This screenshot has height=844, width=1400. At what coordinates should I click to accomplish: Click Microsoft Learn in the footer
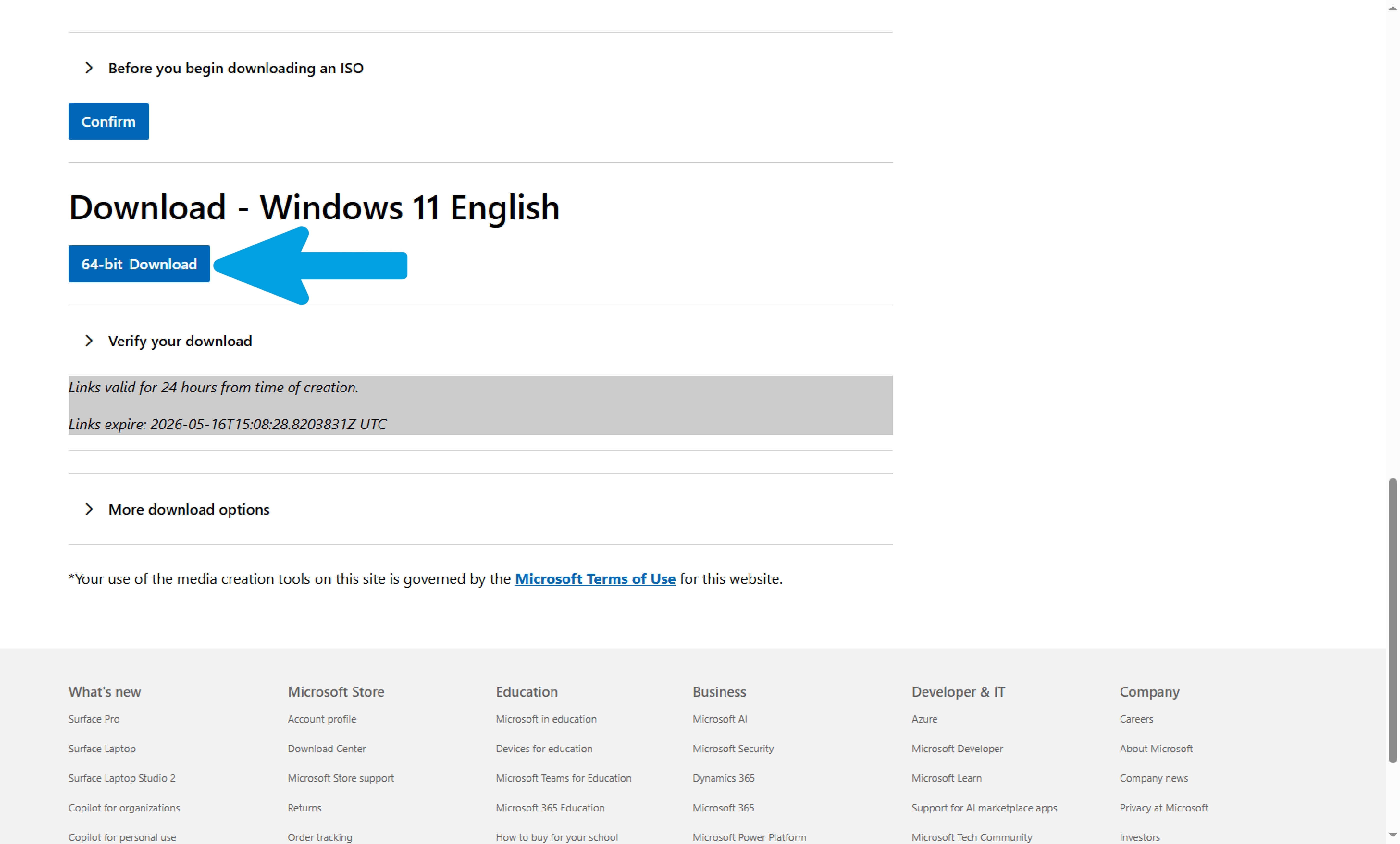tap(947, 778)
